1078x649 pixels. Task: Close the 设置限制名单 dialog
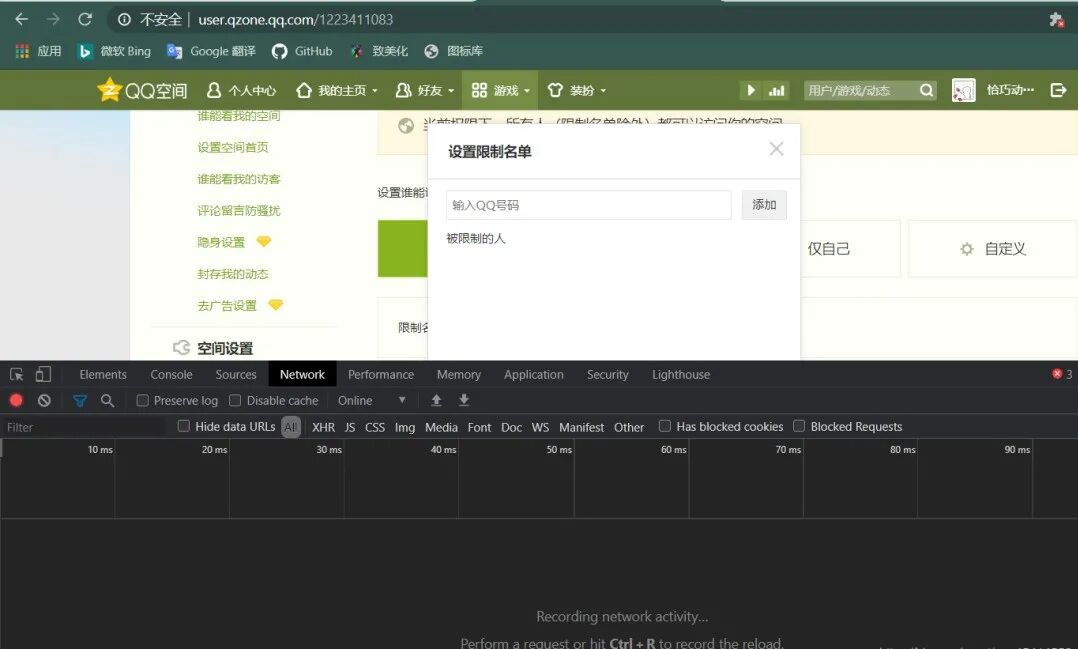776,149
